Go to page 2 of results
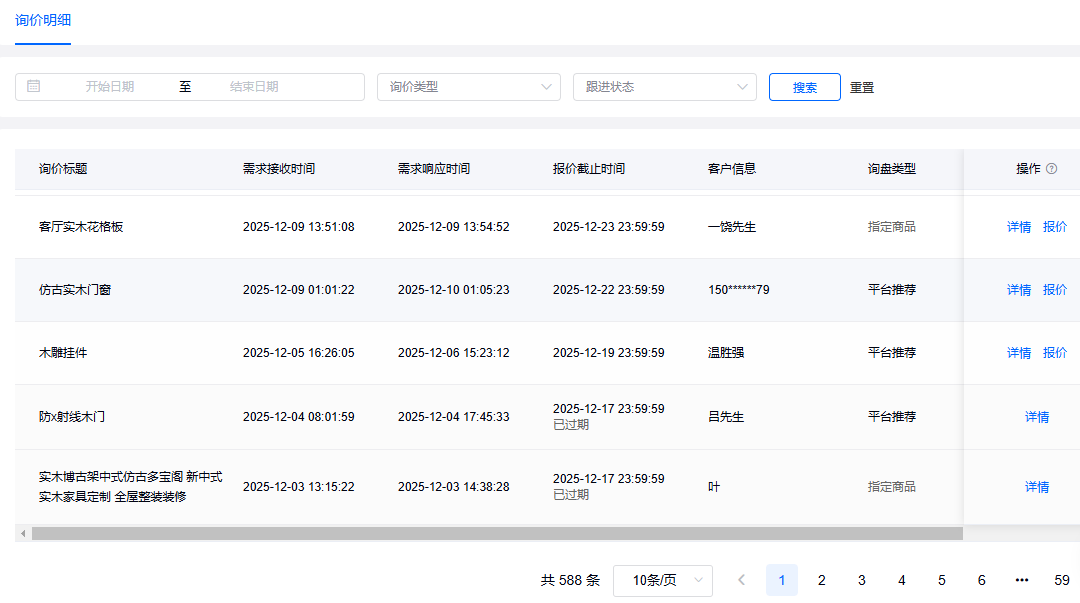Screen dimensions: 1080x603 pos(821,580)
